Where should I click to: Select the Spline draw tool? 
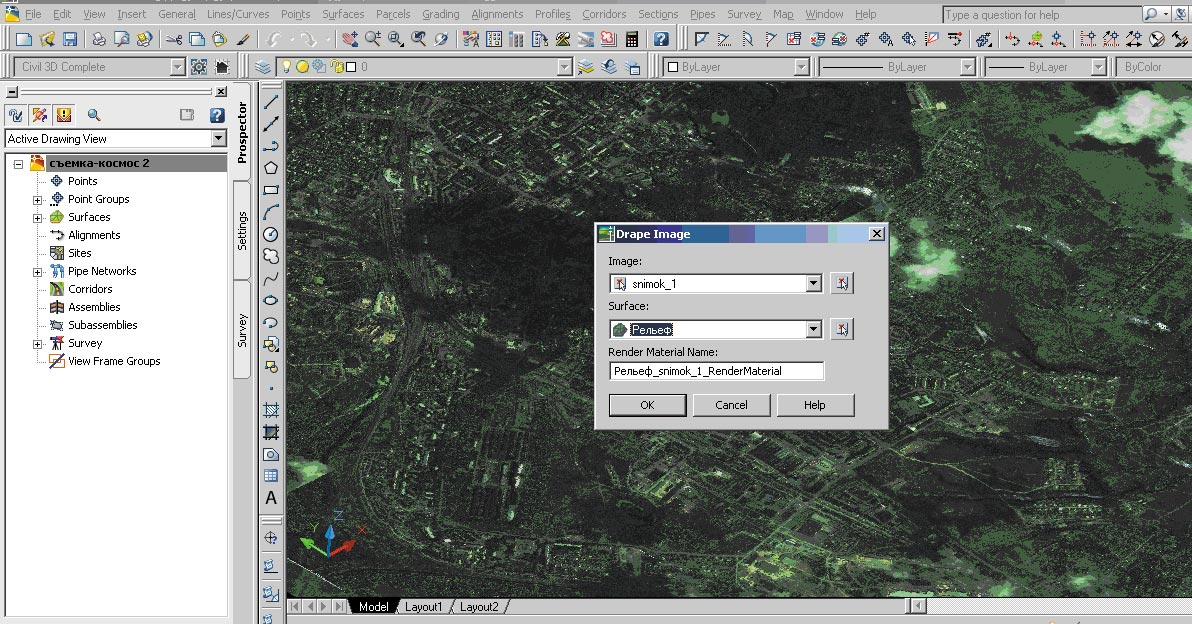(x=271, y=279)
